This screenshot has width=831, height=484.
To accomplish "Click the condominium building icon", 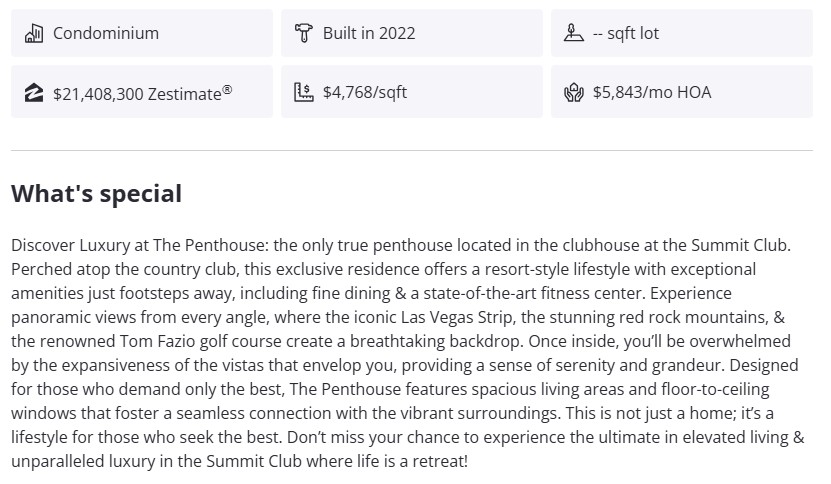I will [x=34, y=33].
